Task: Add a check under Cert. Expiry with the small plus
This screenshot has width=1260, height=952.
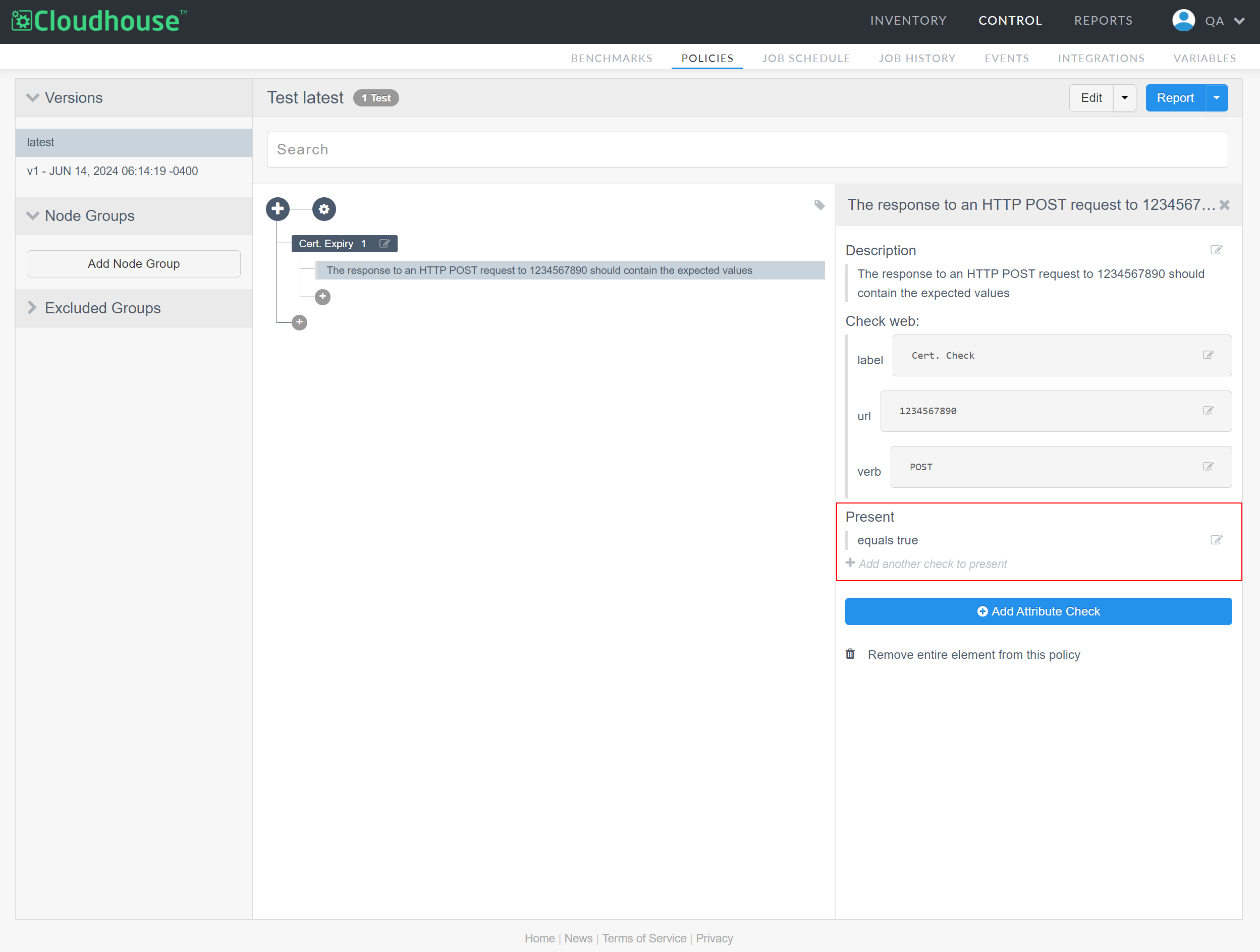Action: 322,297
